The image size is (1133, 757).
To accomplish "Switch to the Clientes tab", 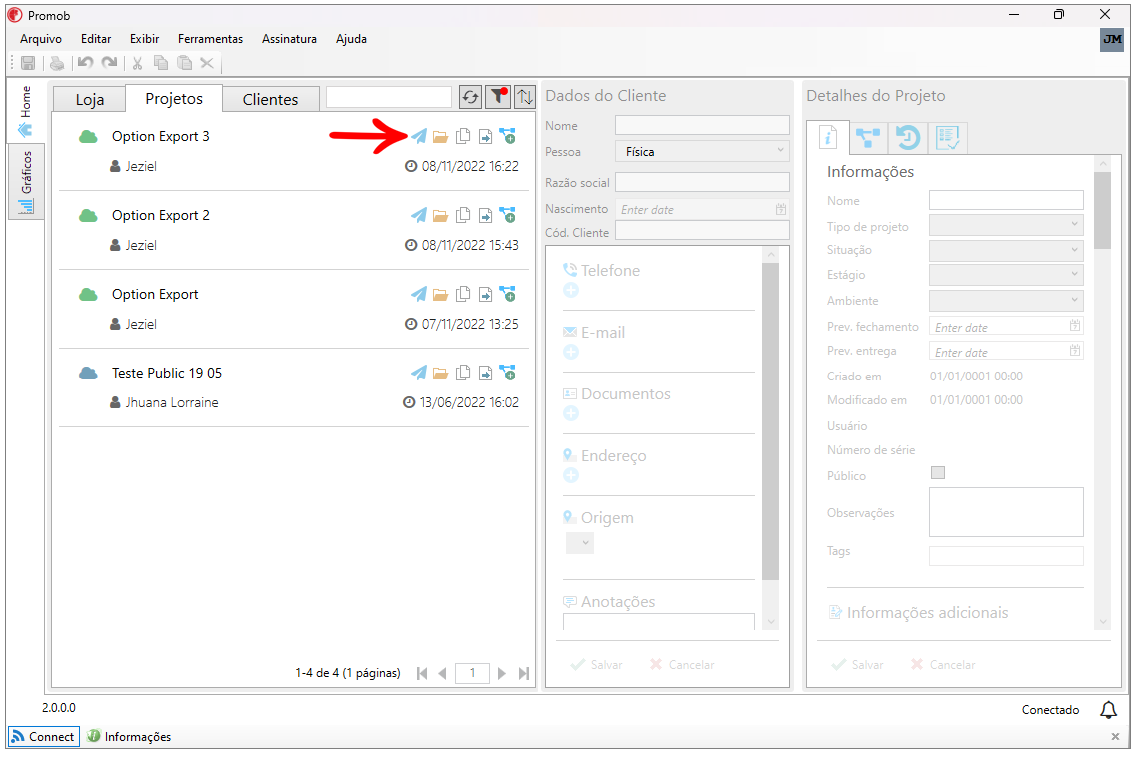I will [x=270, y=100].
